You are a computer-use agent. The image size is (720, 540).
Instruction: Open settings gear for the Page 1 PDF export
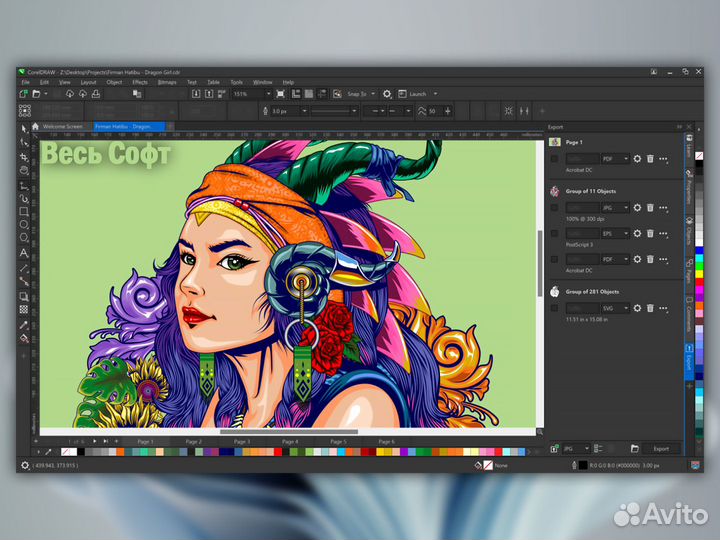click(637, 158)
